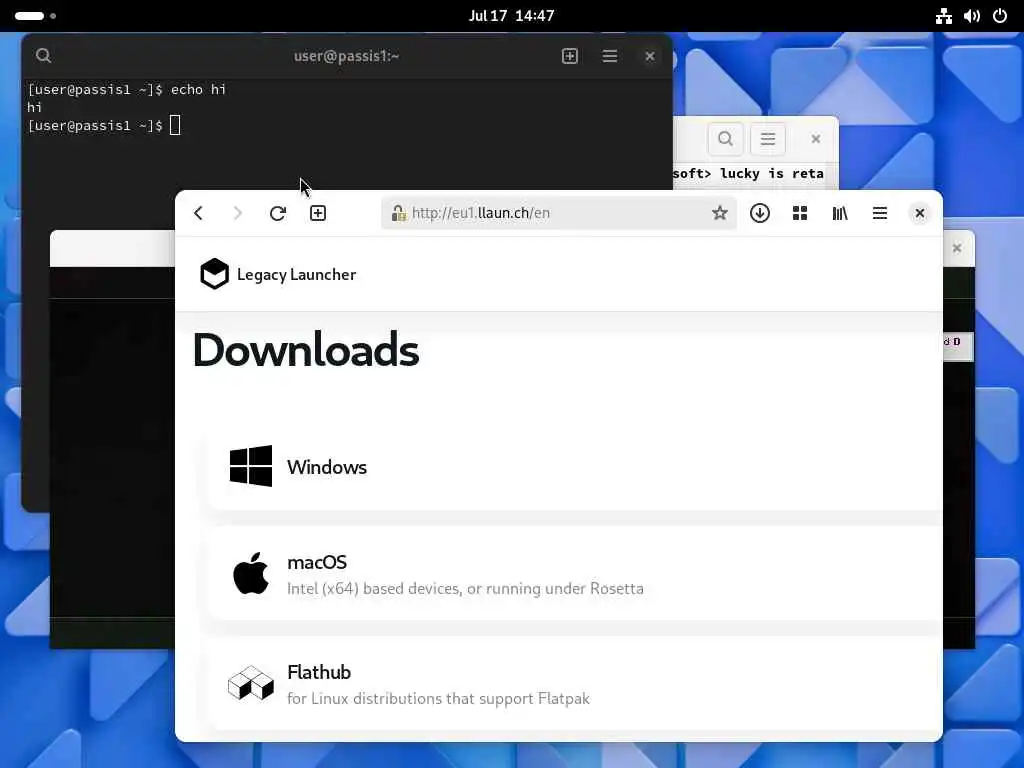Open the clock and calendar Jul 17 14:47
This screenshot has width=1024, height=768.
pyautogui.click(x=511, y=16)
